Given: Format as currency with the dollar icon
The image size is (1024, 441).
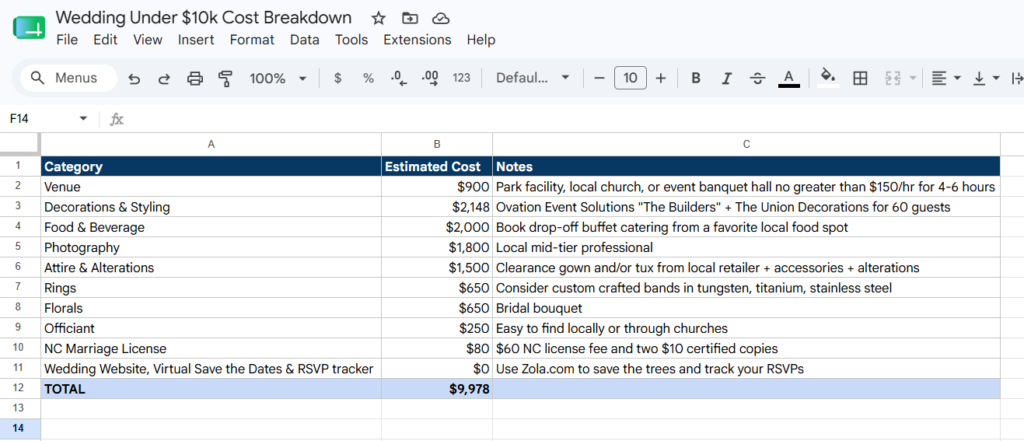Looking at the screenshot, I should coord(338,78).
